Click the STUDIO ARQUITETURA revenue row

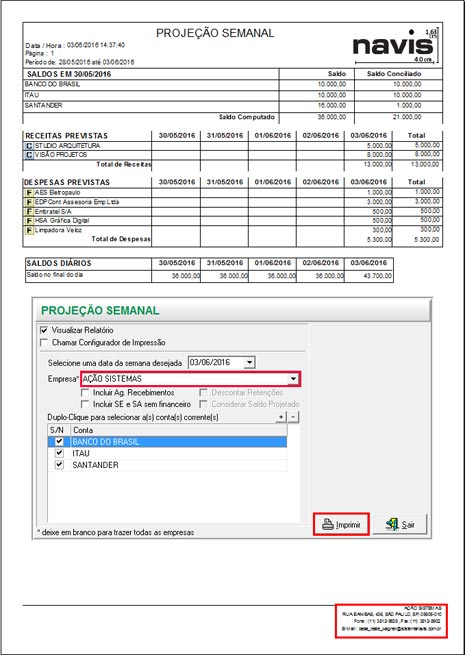(233, 146)
